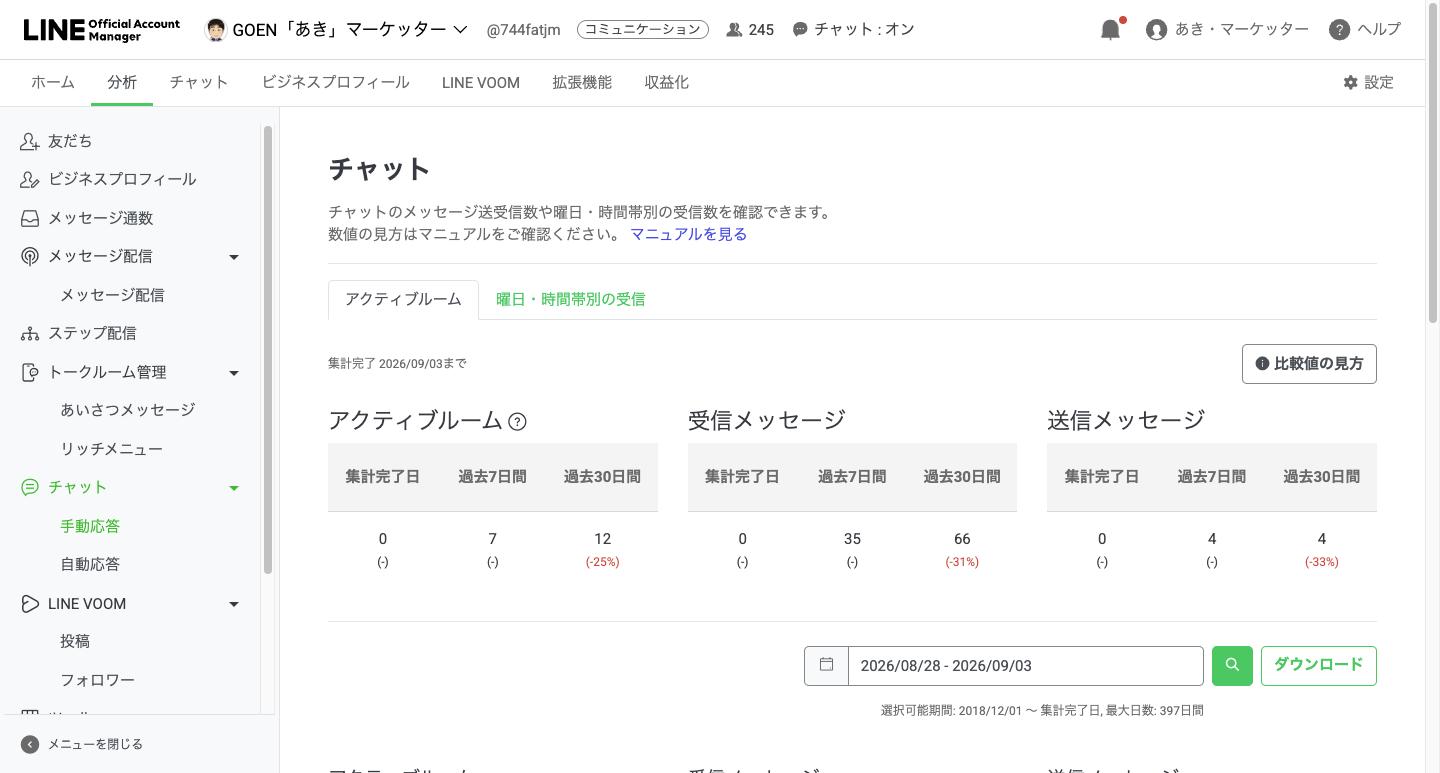Open リッチメニュー in the sidebar
Viewport: 1440px width, 773px height.
112,449
